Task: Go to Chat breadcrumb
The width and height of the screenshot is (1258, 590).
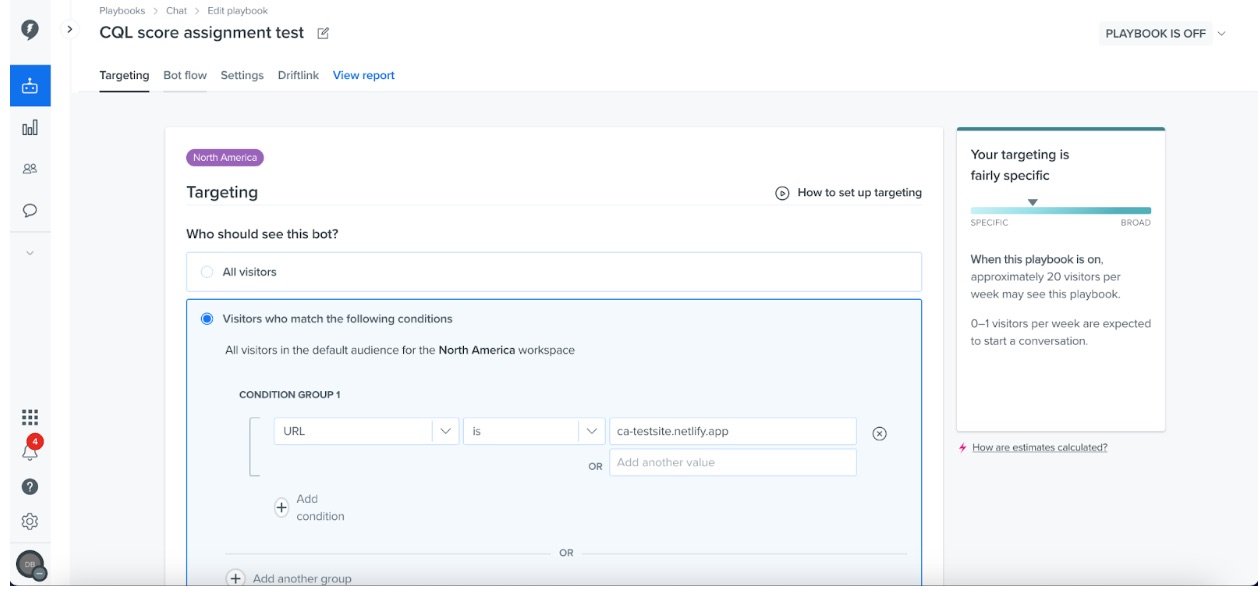Action: tap(176, 11)
